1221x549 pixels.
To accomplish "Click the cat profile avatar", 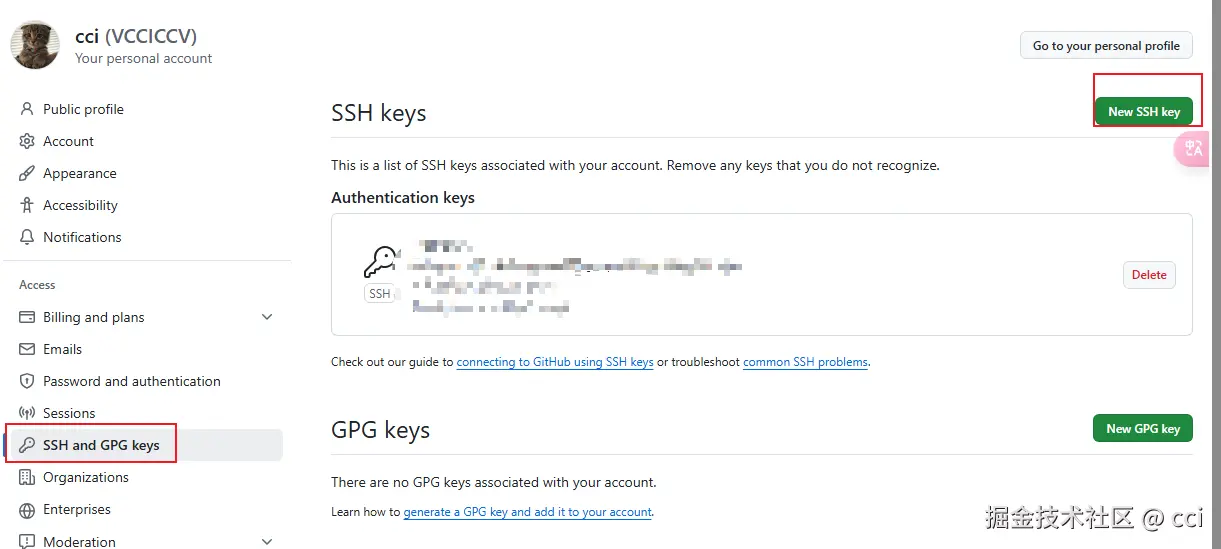I will [35, 45].
